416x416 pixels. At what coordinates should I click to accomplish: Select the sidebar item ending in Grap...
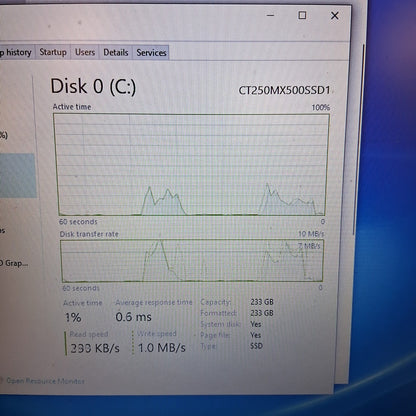(x=14, y=263)
